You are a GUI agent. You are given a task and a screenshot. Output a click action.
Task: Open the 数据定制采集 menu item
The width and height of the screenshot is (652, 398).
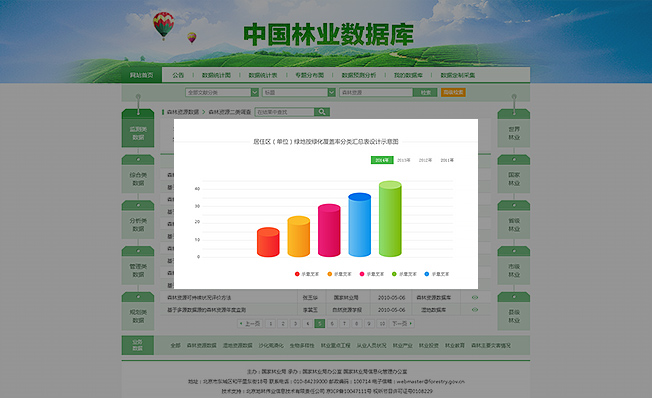[457, 75]
